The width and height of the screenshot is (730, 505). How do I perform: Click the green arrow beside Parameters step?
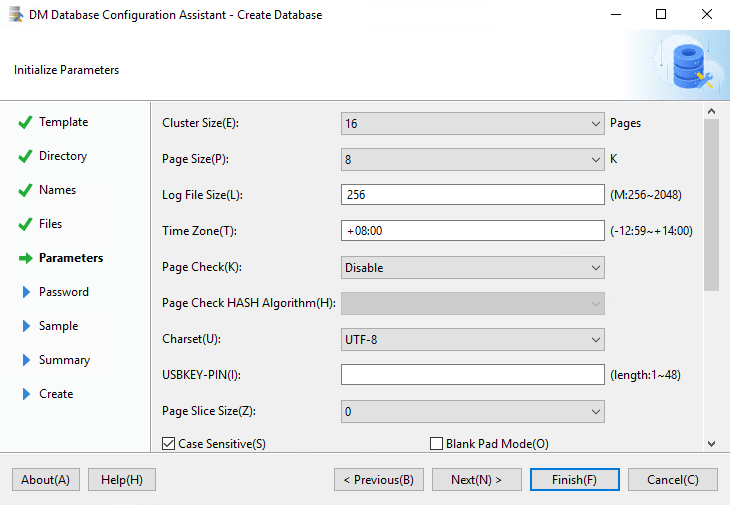click(x=25, y=258)
